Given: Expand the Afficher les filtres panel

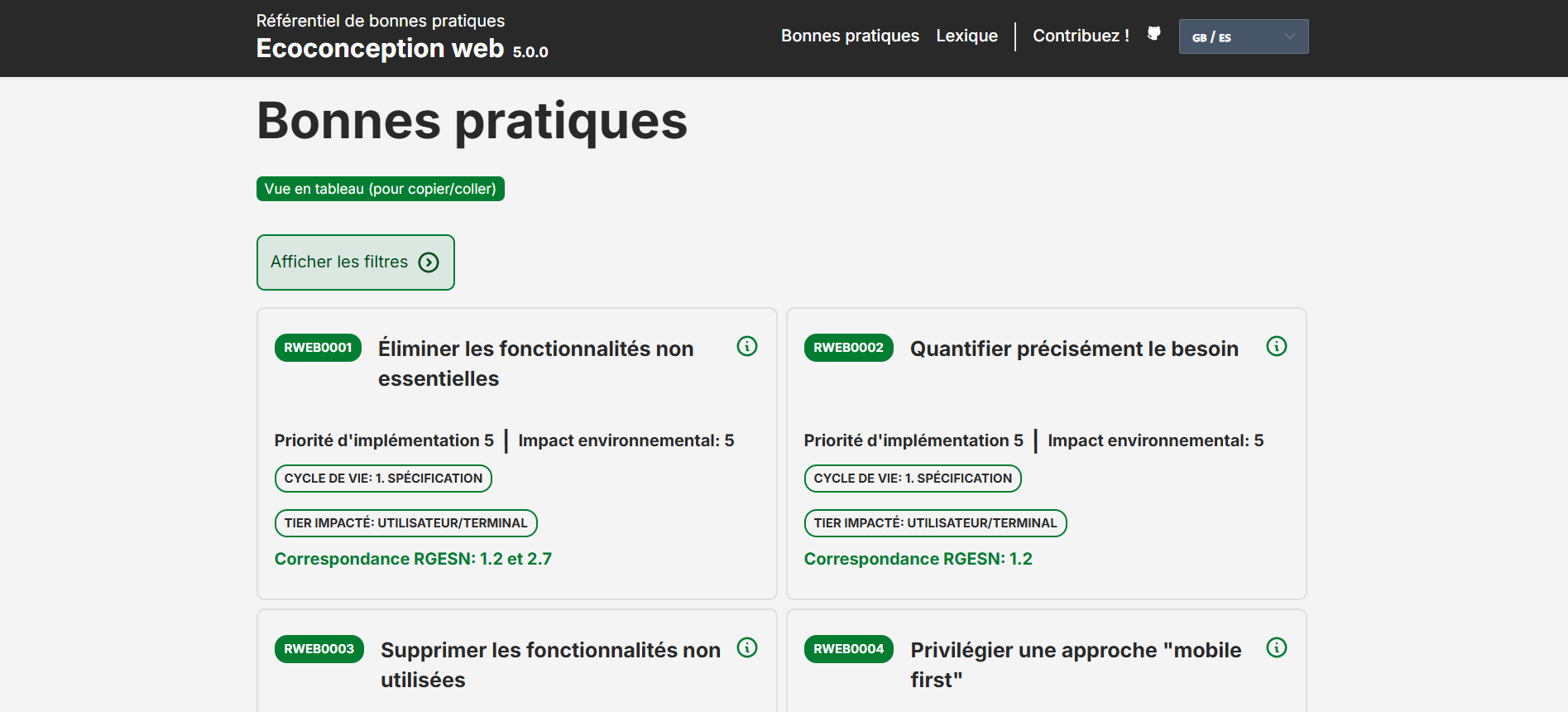Looking at the screenshot, I should [x=354, y=262].
